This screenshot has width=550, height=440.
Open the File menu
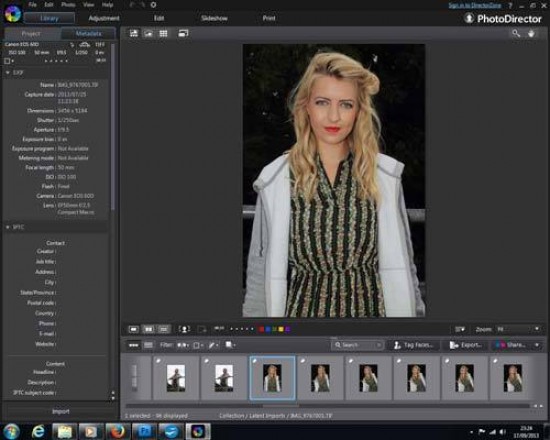pos(32,5)
